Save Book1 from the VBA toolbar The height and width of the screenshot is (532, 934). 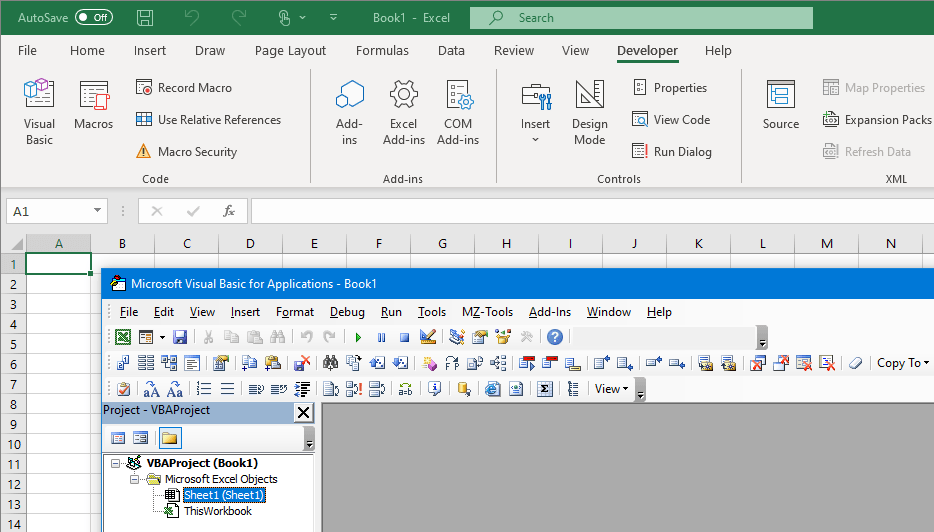(180, 337)
